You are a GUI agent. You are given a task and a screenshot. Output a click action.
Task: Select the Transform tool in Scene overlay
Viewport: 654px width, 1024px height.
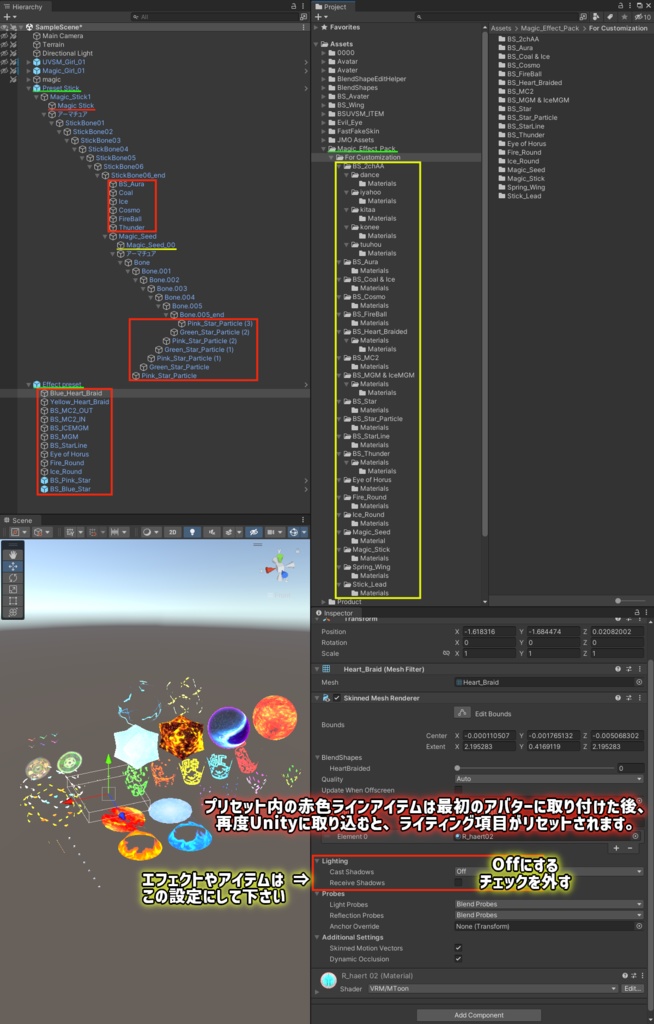[12, 613]
